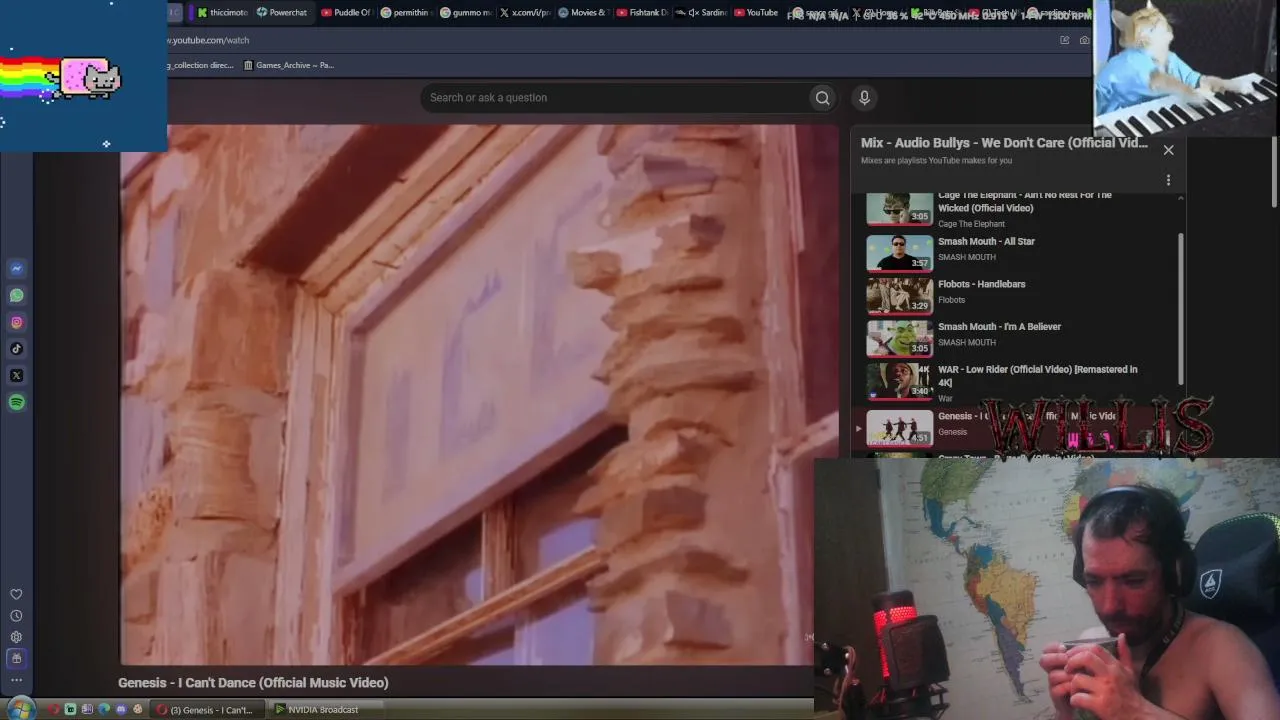Switch to the Fishtank browser tab
The width and height of the screenshot is (1280, 720).
pos(642,13)
